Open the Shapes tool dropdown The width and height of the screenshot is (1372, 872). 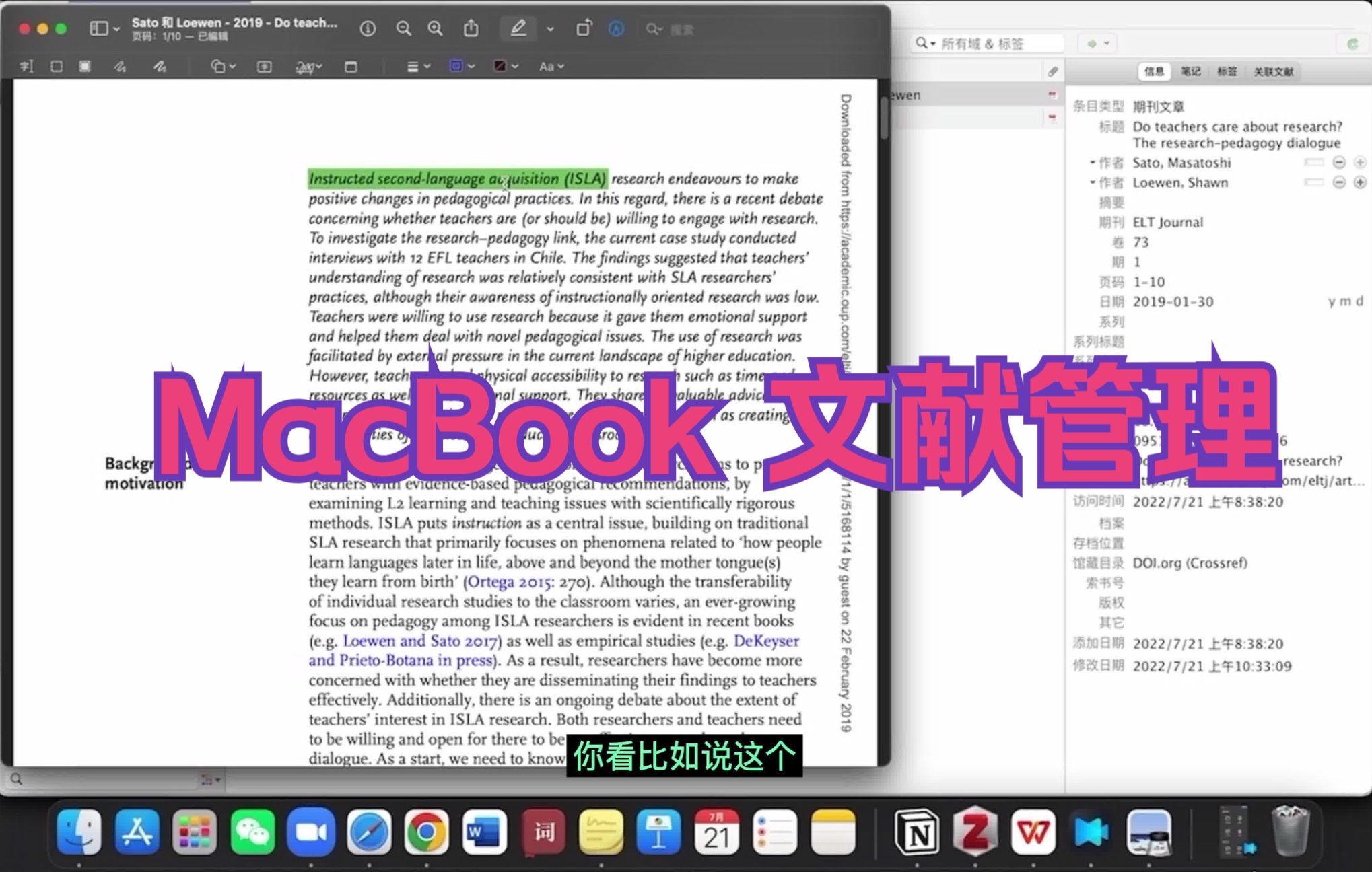[x=223, y=67]
